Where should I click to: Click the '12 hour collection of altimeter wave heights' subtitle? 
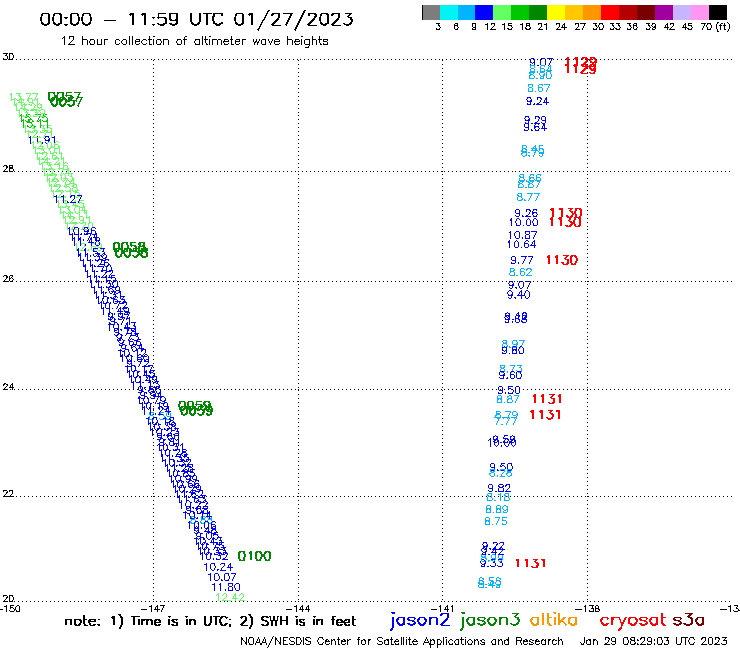(194, 41)
